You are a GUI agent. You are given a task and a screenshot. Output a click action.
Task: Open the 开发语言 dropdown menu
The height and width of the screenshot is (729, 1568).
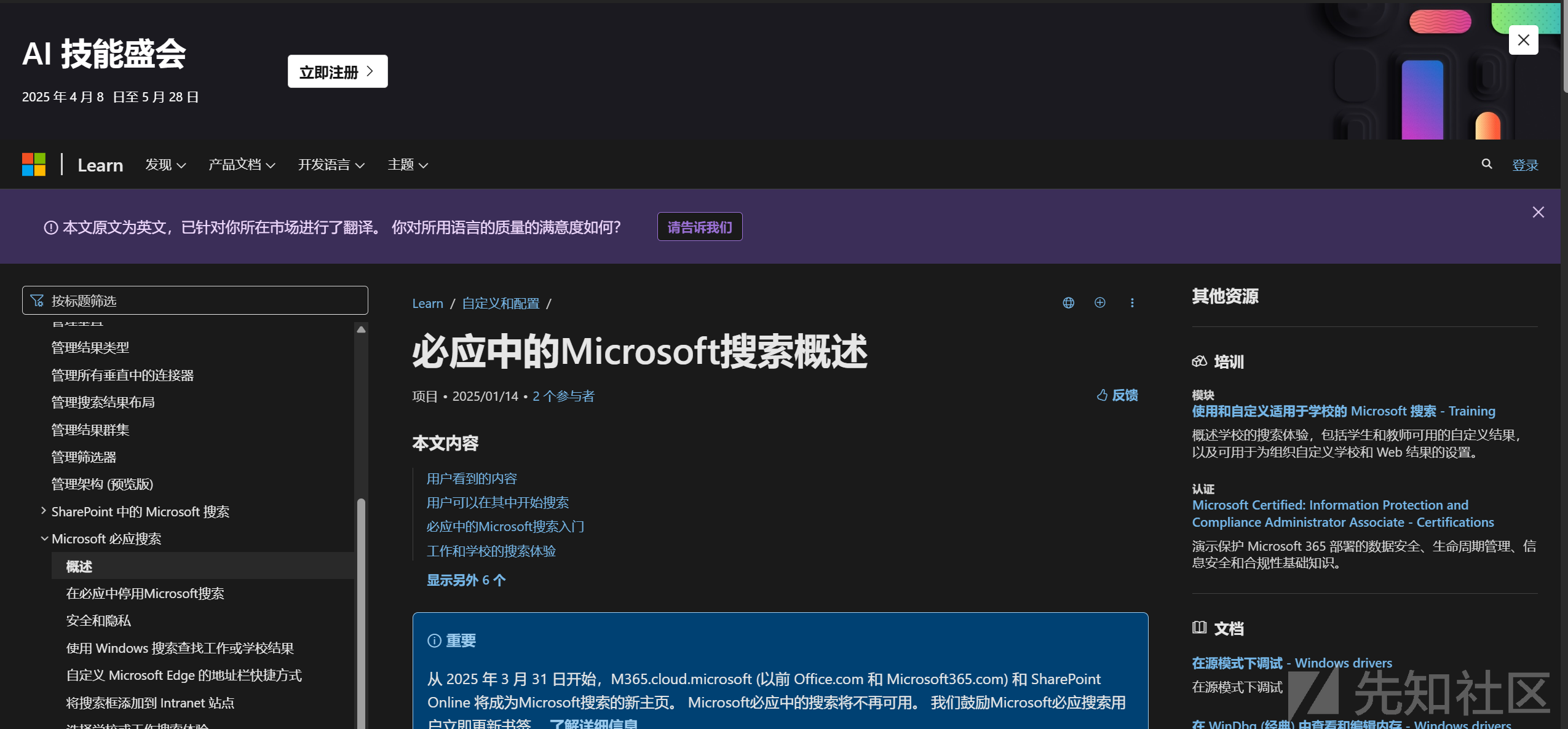pyautogui.click(x=331, y=165)
